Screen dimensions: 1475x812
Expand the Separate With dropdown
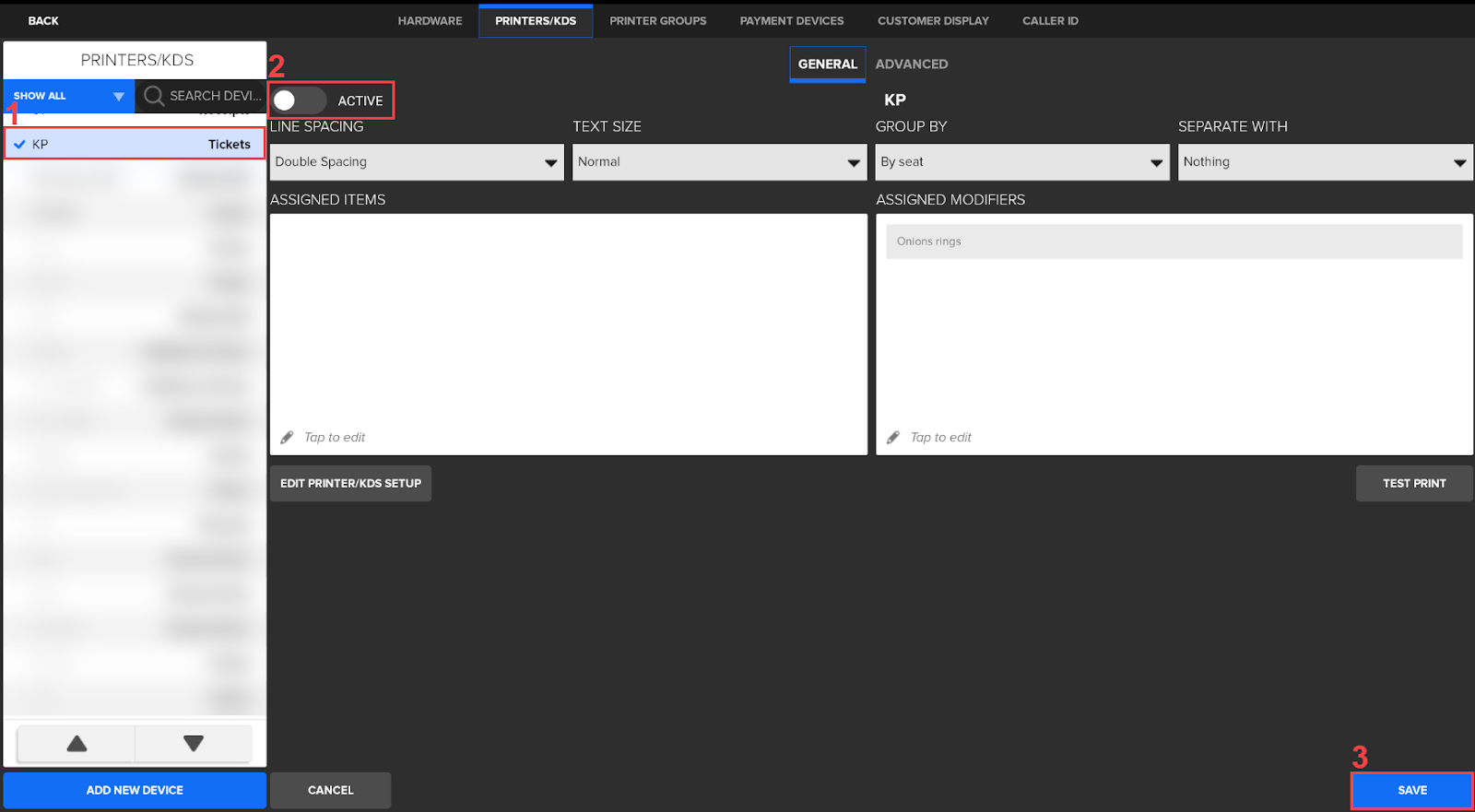[1325, 162]
